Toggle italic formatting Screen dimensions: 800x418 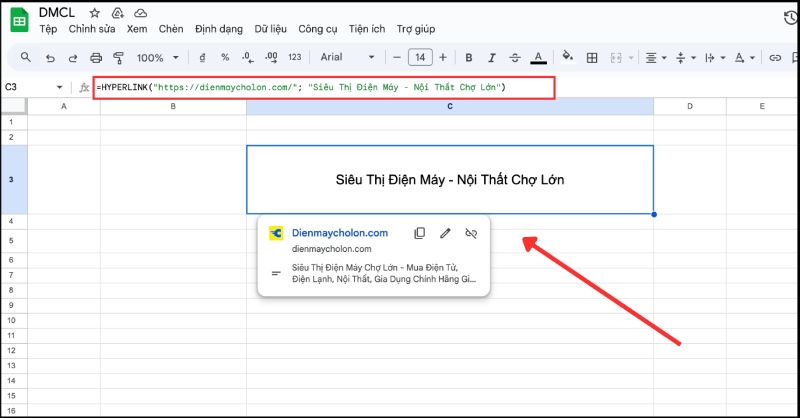pyautogui.click(x=492, y=58)
